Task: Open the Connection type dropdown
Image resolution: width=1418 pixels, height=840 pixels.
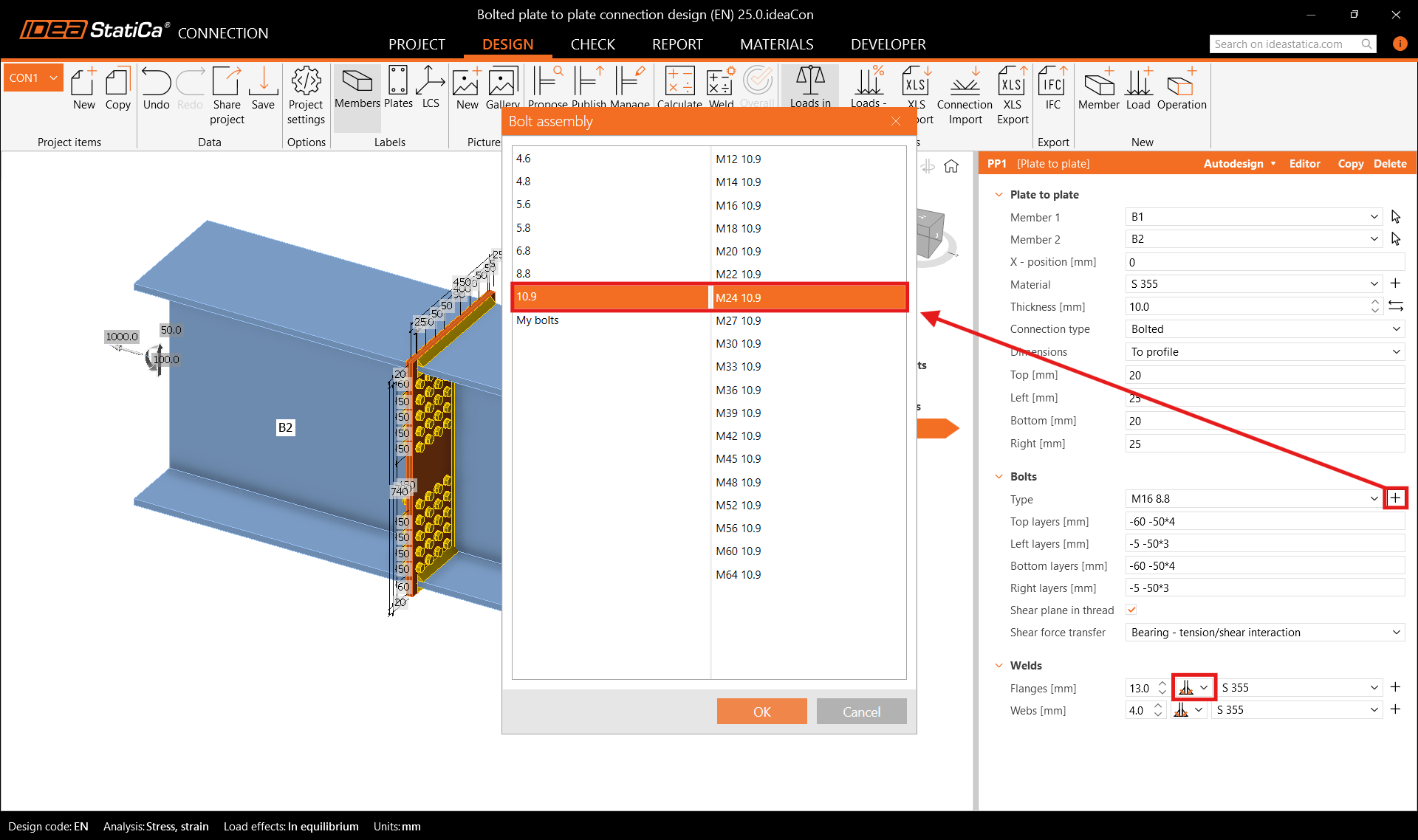Action: pyautogui.click(x=1264, y=329)
